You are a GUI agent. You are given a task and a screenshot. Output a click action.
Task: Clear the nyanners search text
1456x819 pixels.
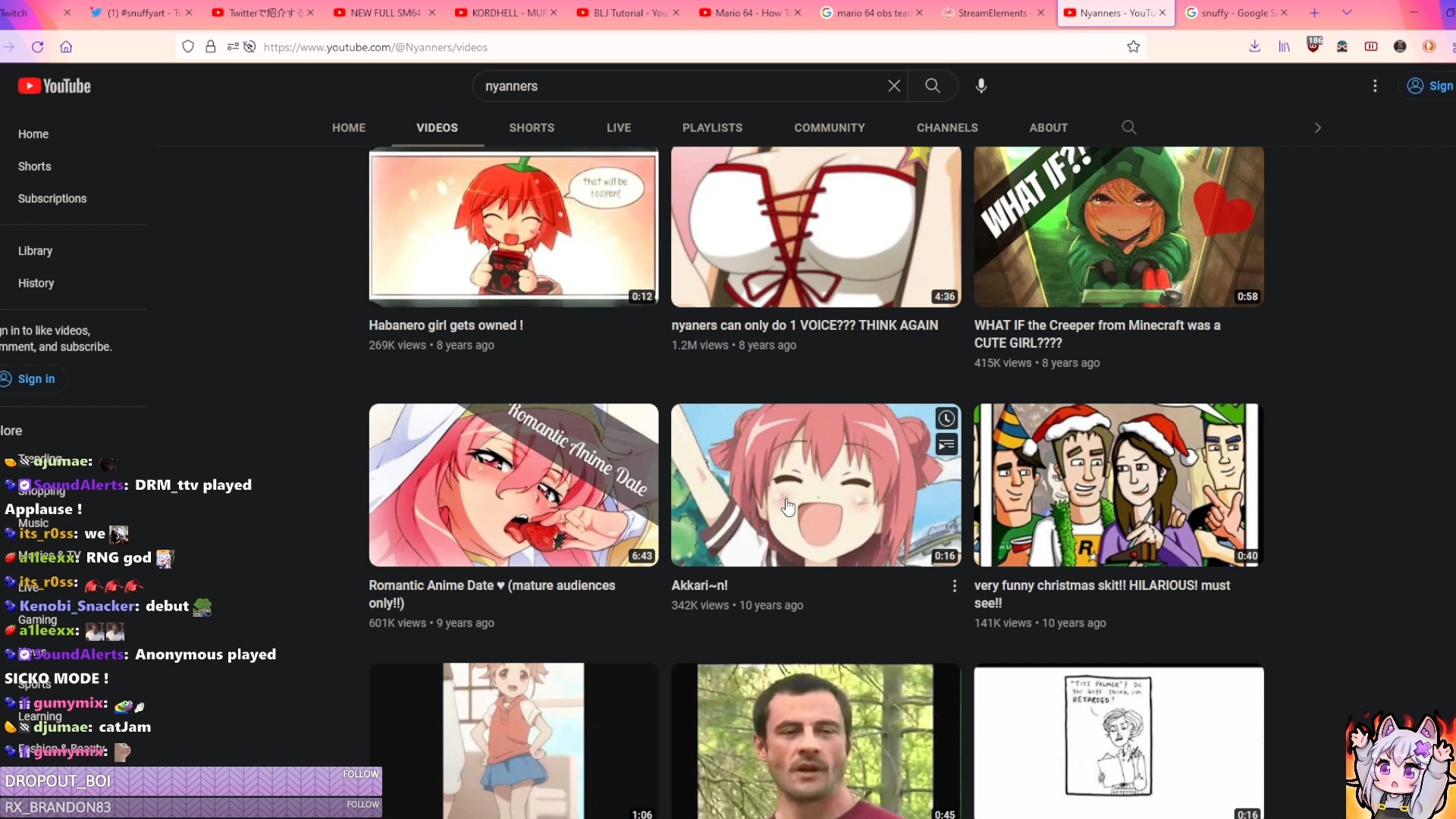pyautogui.click(x=894, y=86)
